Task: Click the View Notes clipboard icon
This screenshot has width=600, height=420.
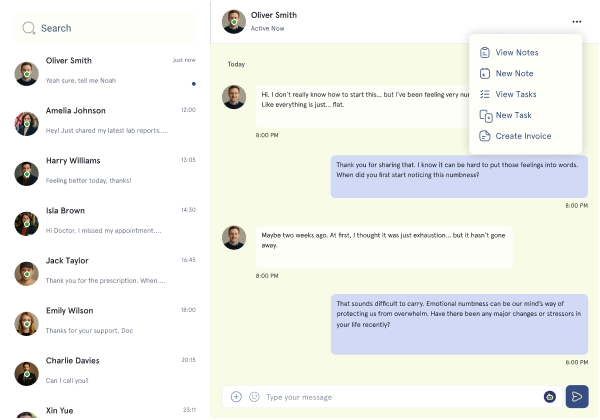Action: click(484, 52)
